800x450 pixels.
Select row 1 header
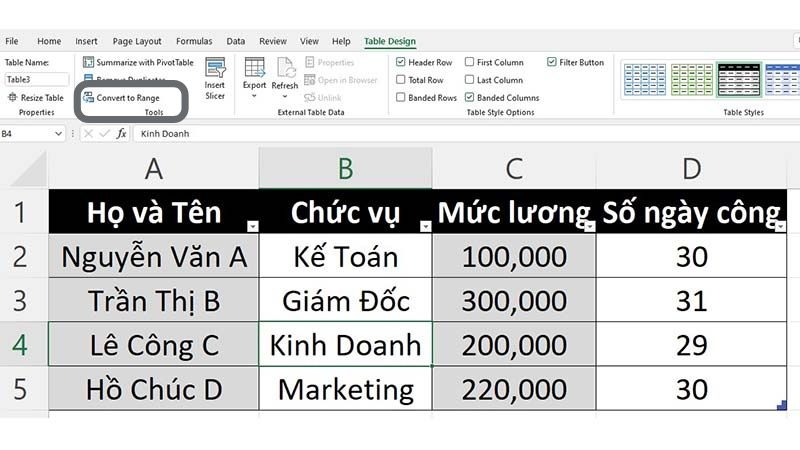click(x=20, y=212)
